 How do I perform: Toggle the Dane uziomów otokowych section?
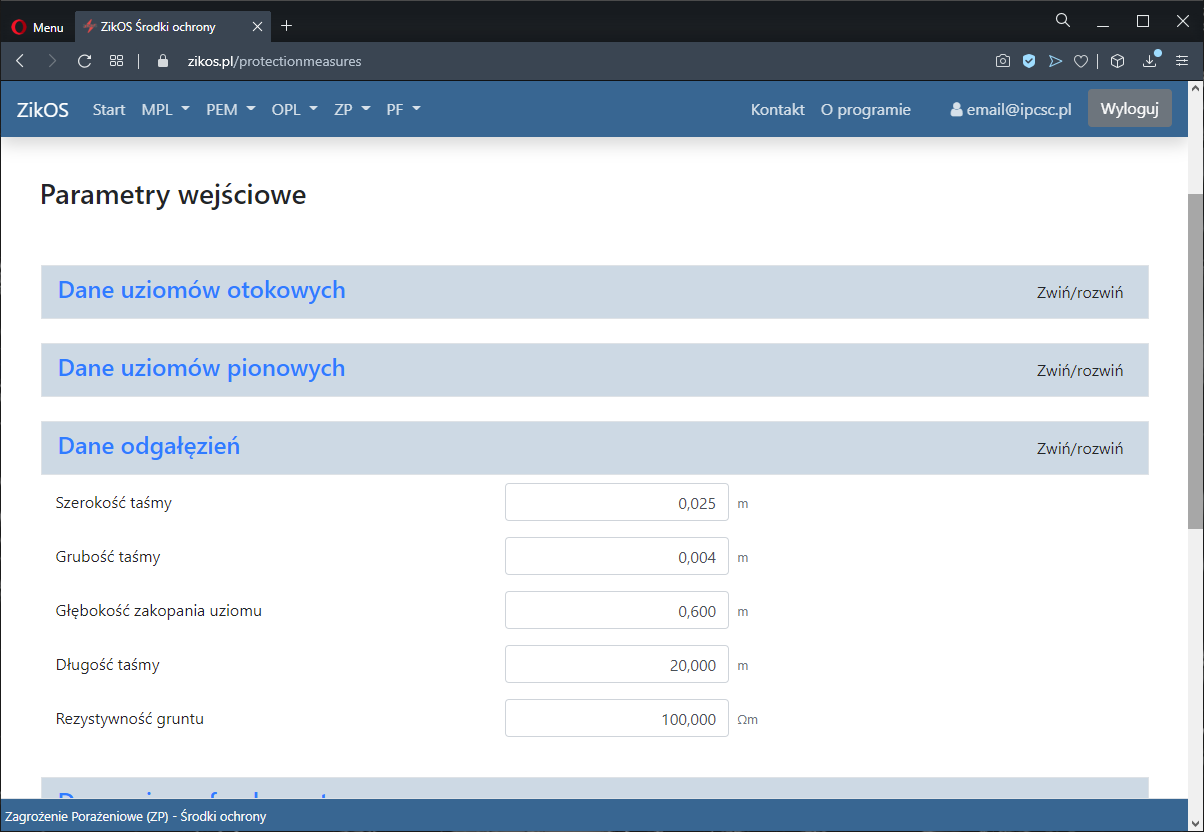[x=1079, y=293]
